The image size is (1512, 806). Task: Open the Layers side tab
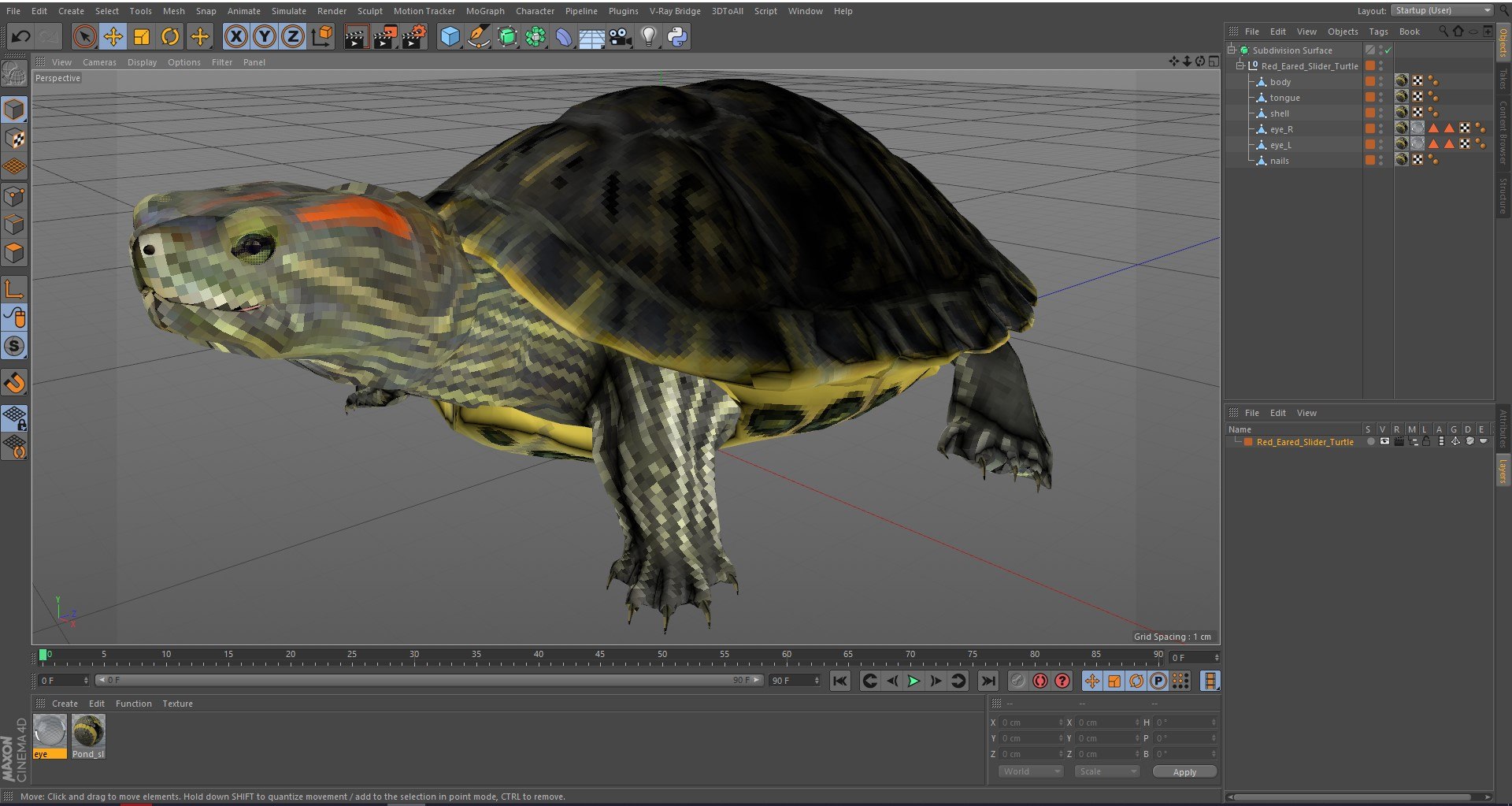coord(1503,471)
